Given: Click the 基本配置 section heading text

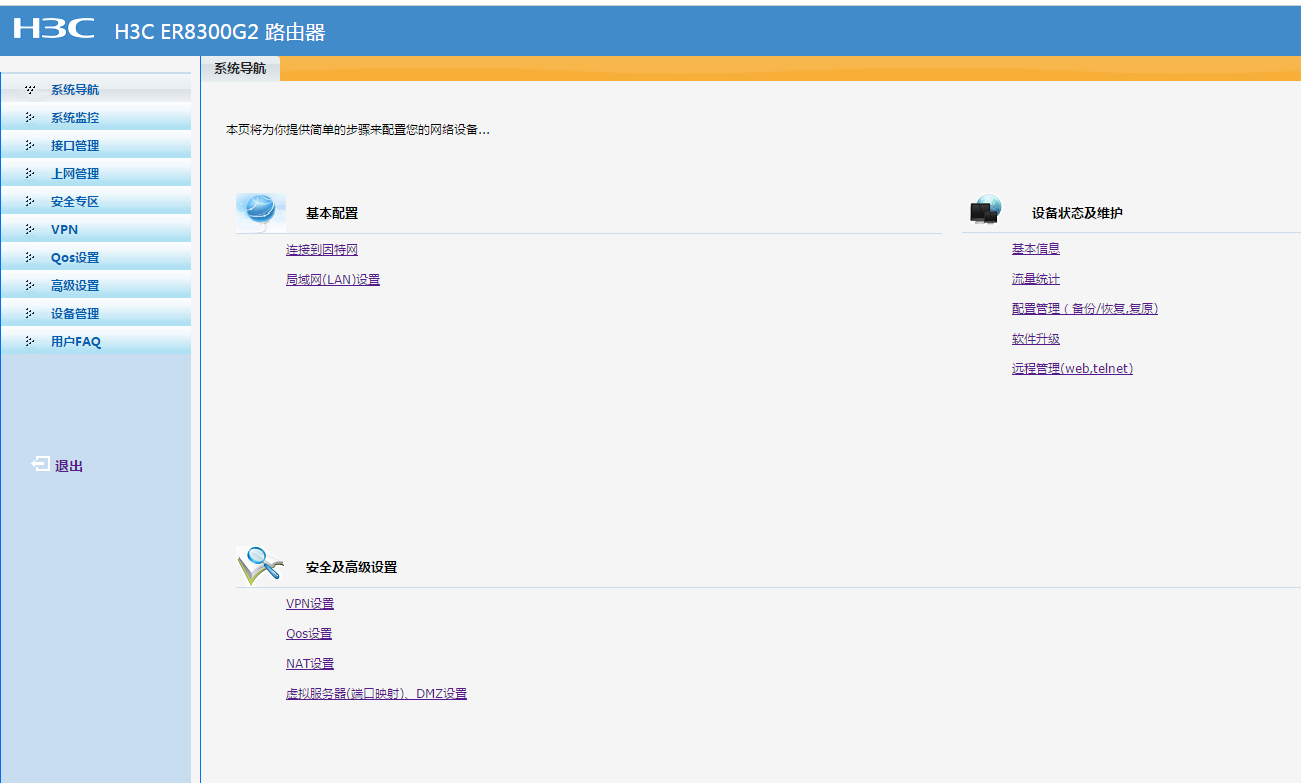Looking at the screenshot, I should 332,213.
